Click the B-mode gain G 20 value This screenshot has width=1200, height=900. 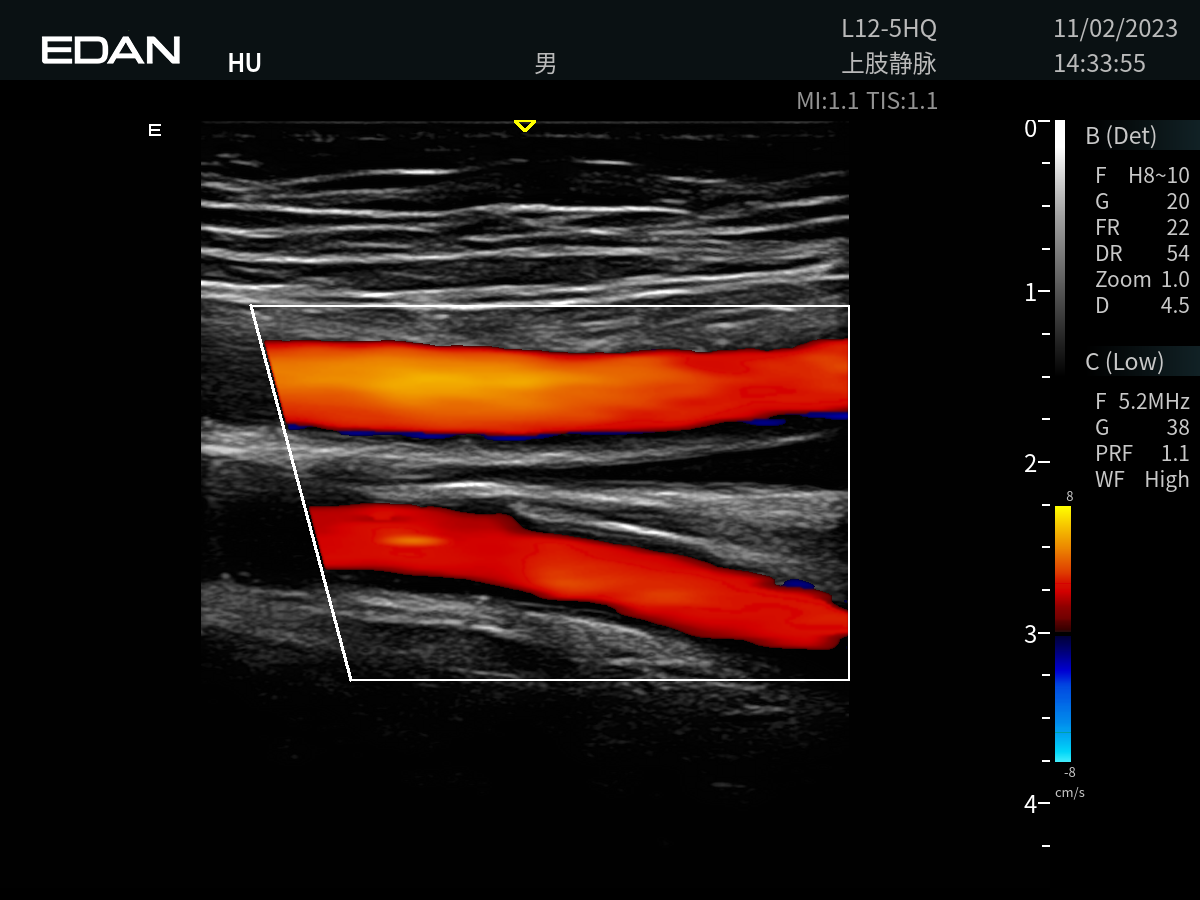[x=1142, y=202]
